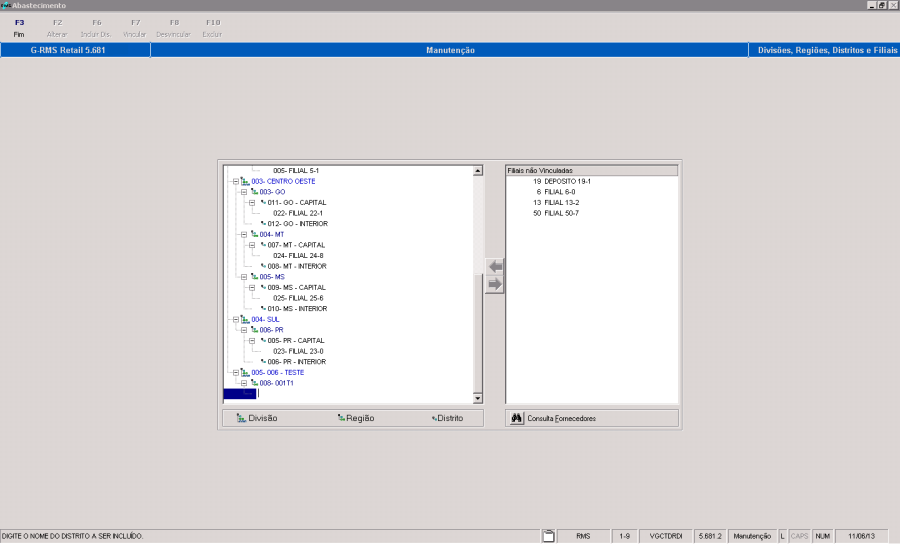Collapse the 007- MT - CAPITAL district node
This screenshot has width=900, height=546.
click(252, 245)
